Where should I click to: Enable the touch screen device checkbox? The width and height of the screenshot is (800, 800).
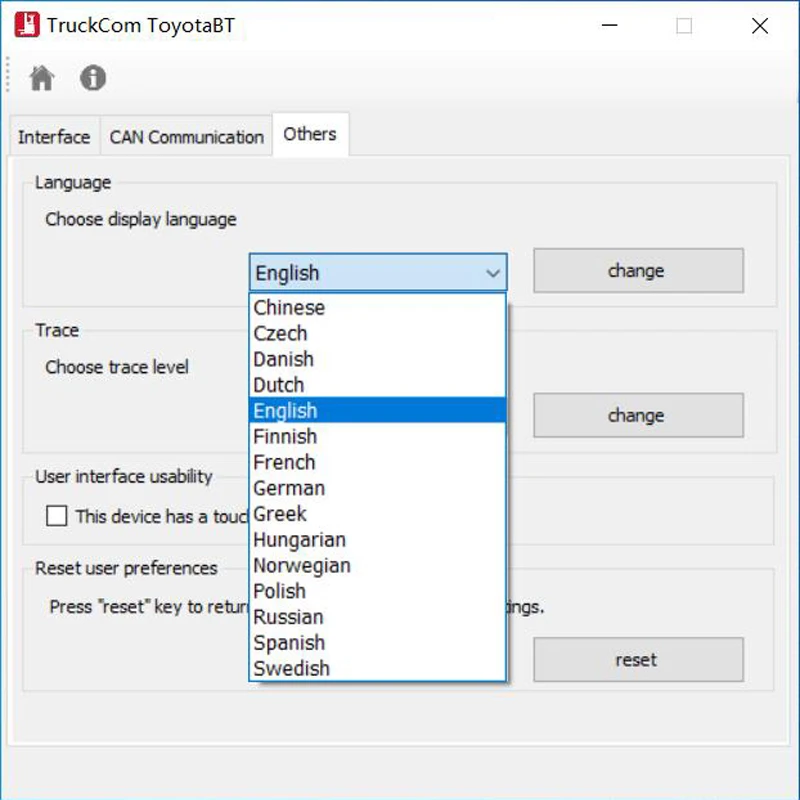[57, 516]
